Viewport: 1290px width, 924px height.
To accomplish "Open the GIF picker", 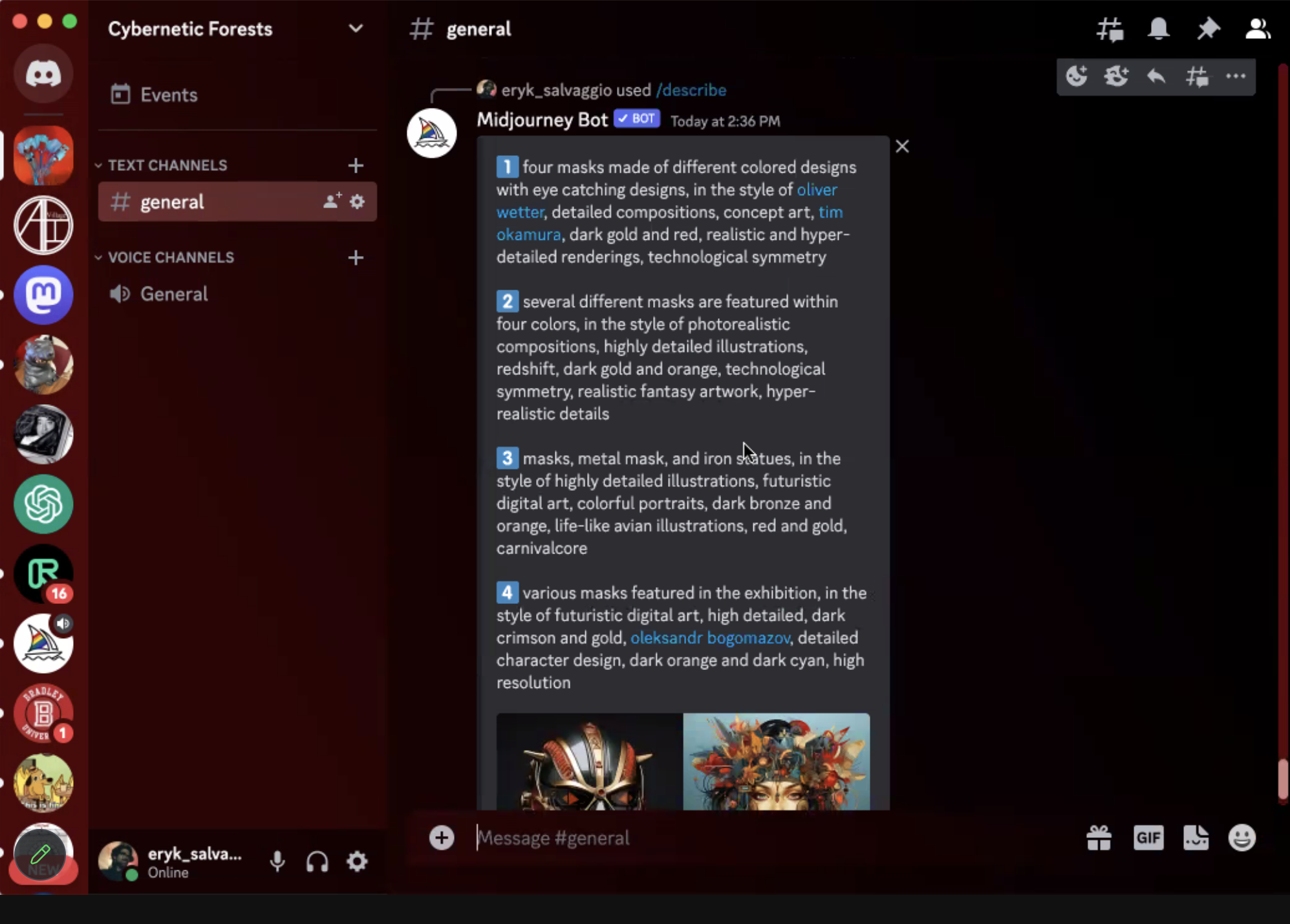I will point(1148,838).
